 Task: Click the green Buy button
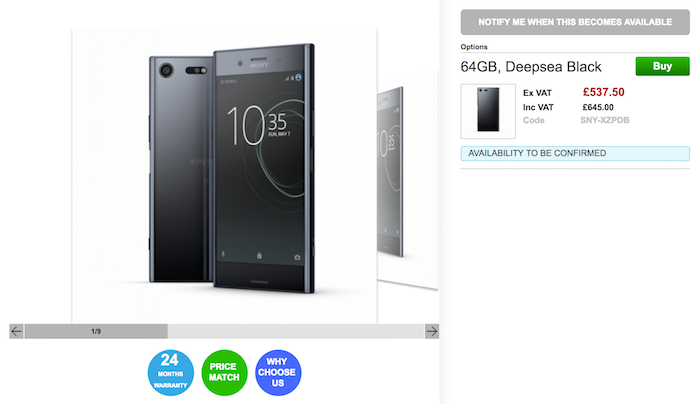(662, 67)
